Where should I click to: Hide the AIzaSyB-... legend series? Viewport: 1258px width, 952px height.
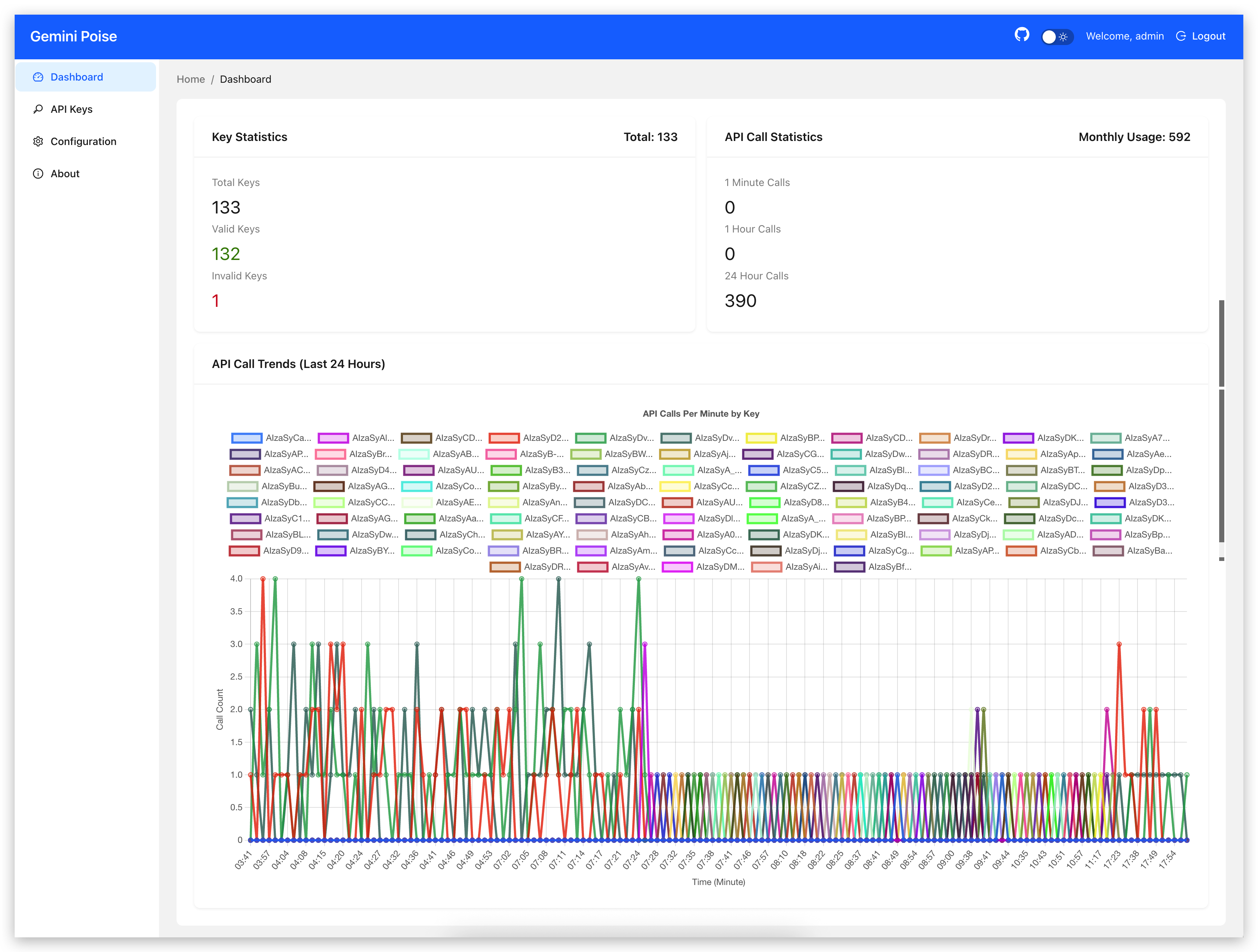pyautogui.click(x=525, y=454)
